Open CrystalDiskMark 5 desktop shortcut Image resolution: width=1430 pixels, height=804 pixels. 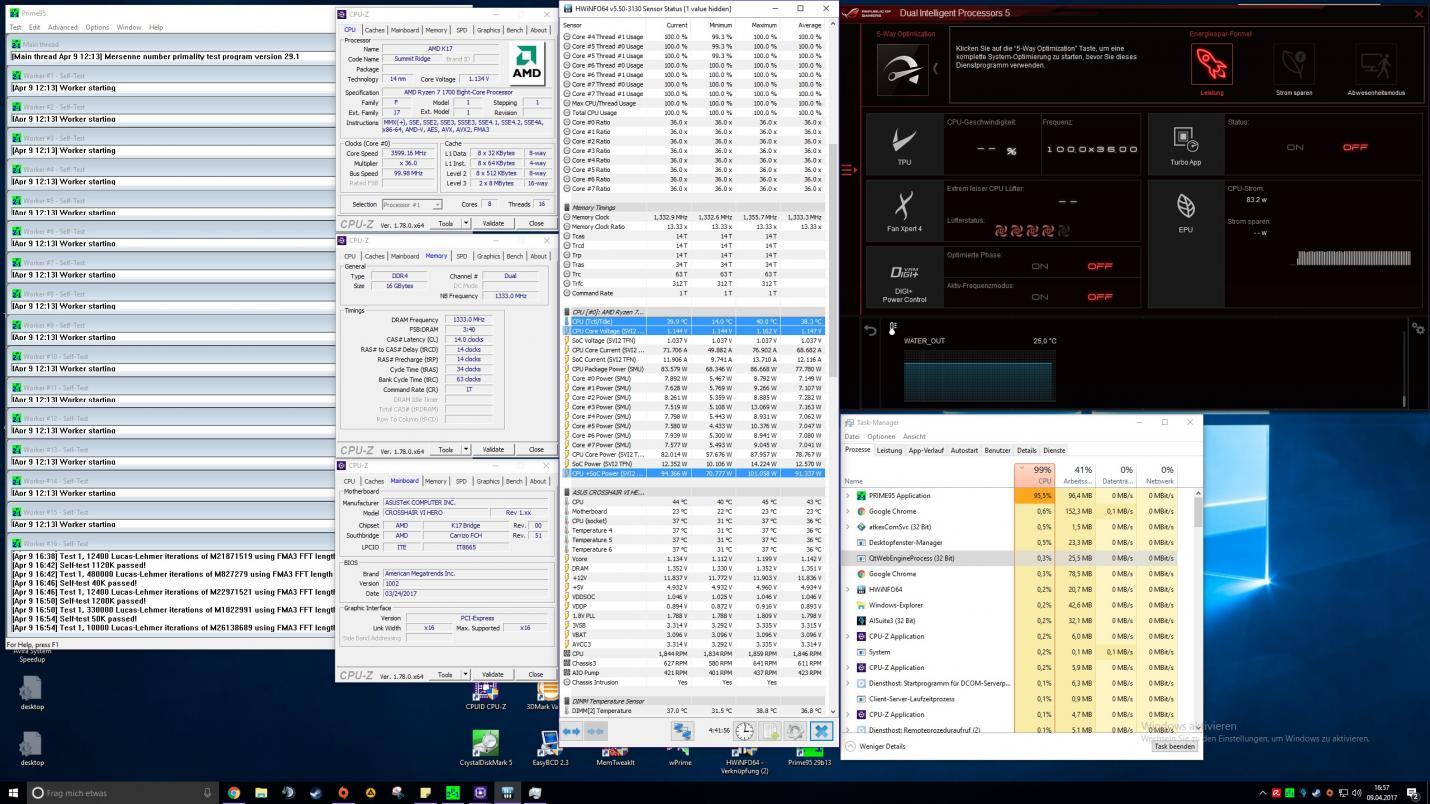pos(486,749)
